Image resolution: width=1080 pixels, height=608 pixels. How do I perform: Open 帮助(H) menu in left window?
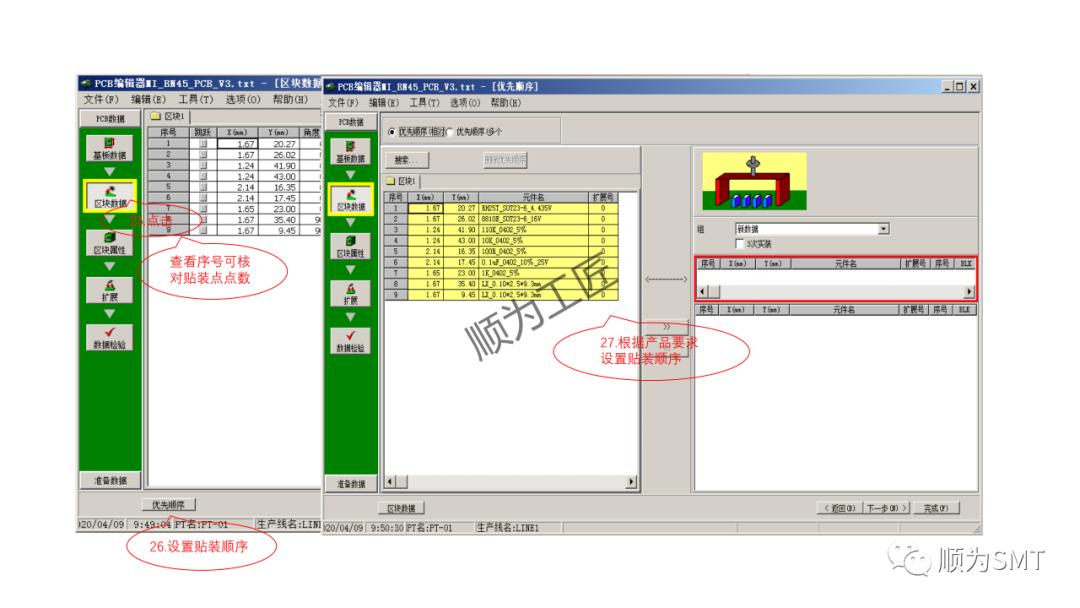290,100
